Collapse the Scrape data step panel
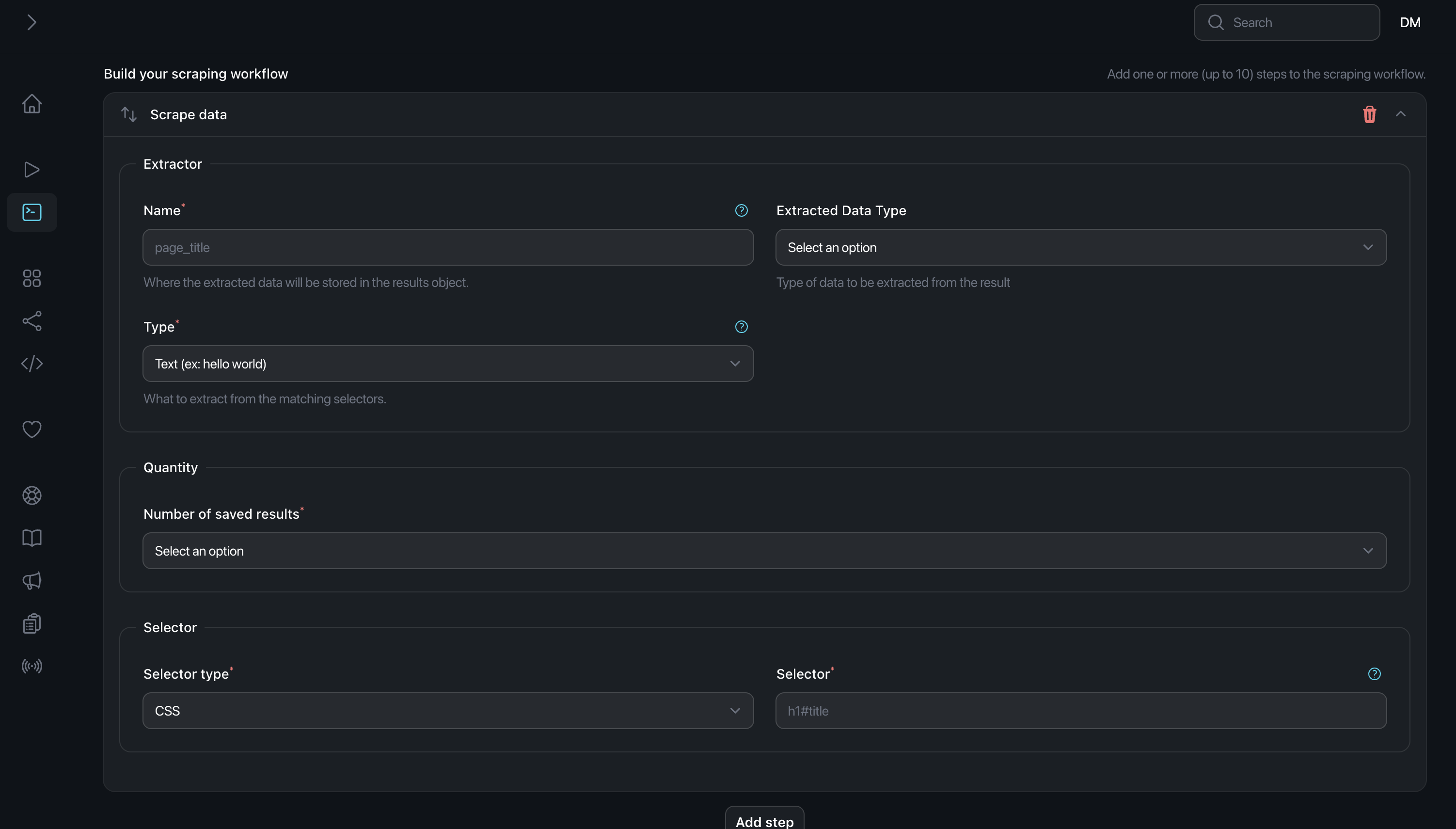 tap(1401, 114)
